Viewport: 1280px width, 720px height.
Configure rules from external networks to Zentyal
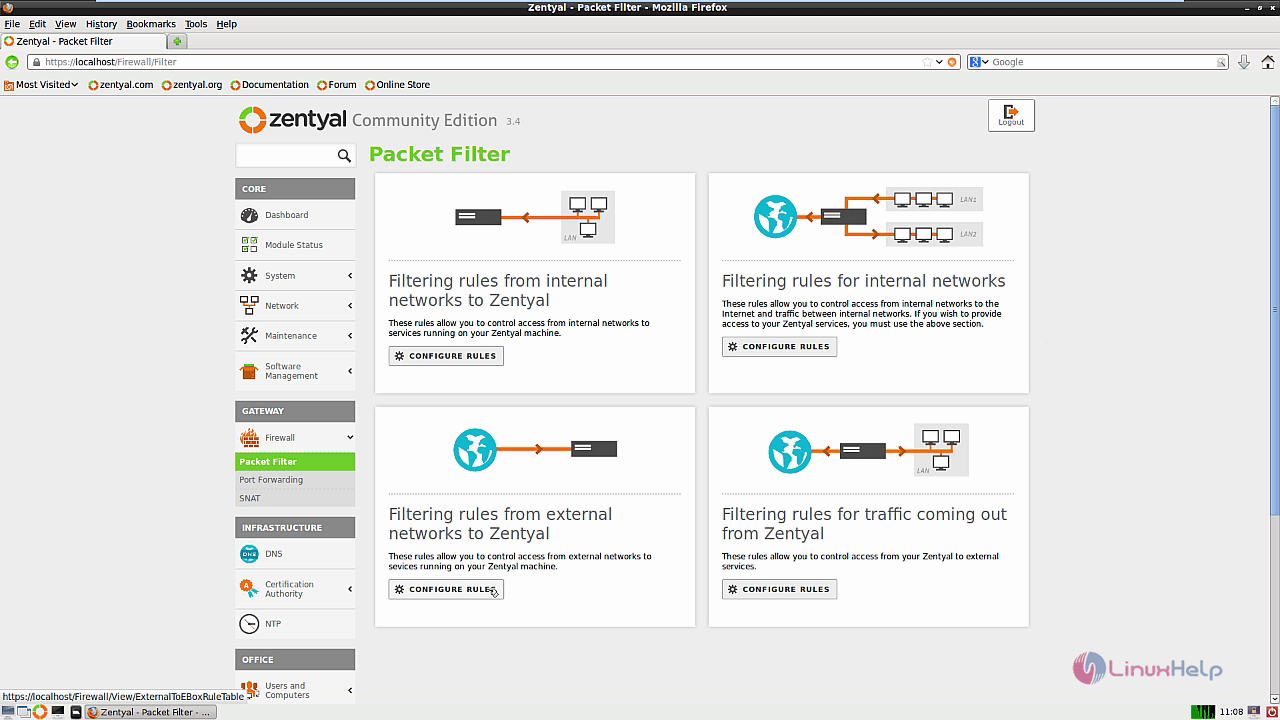point(446,589)
